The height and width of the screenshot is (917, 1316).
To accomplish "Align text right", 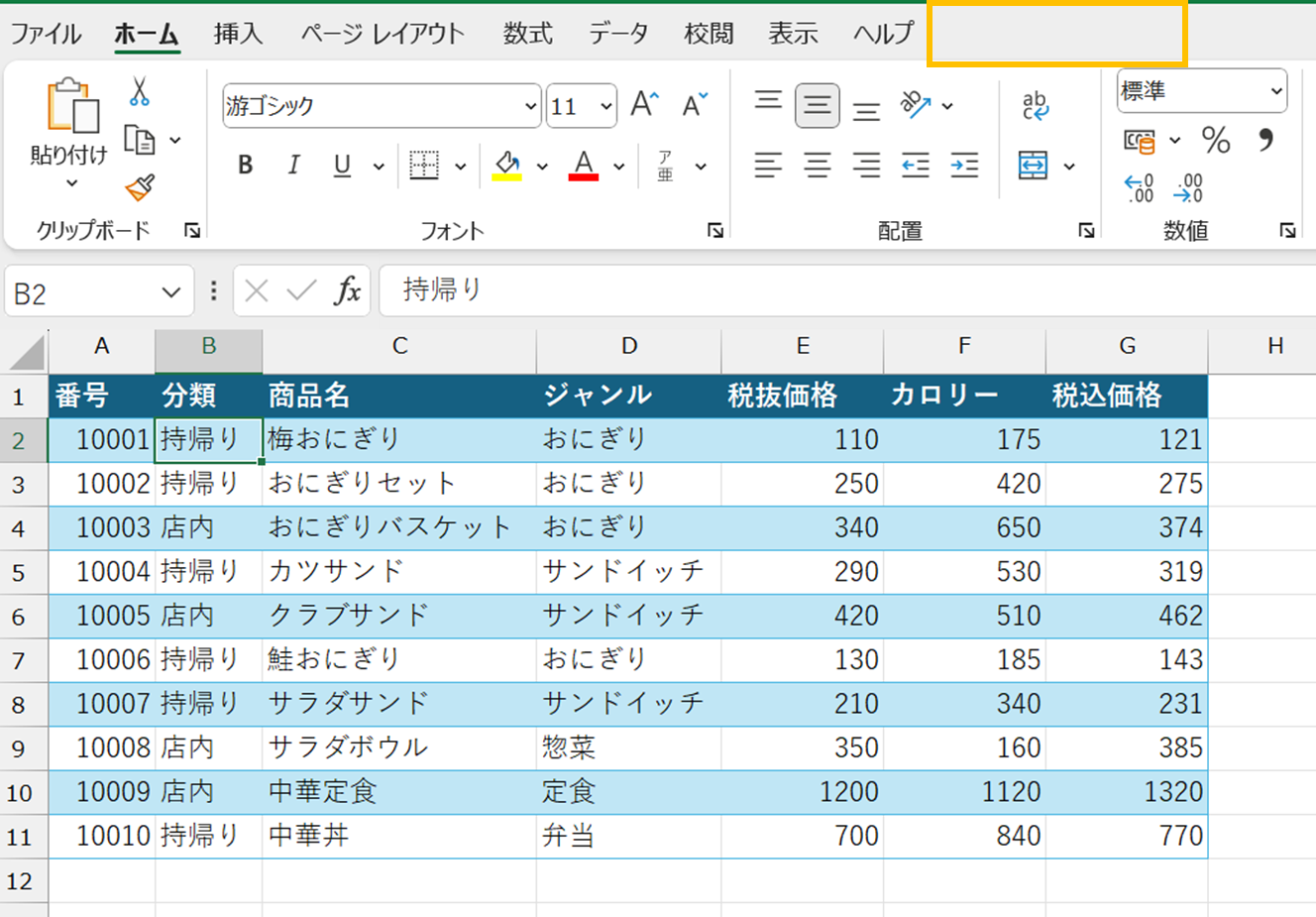I will [866, 165].
